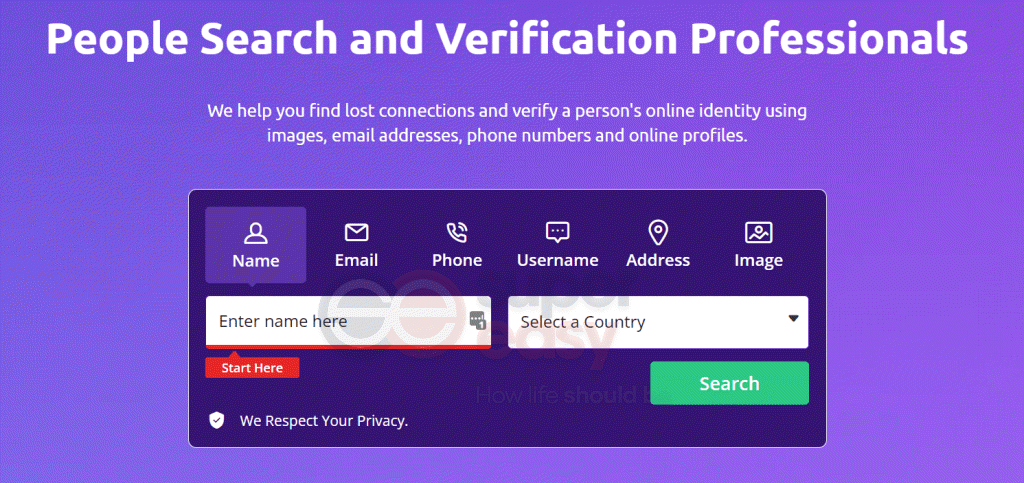Select the Name tab label
Image resolution: width=1024 pixels, height=483 pixels.
pos(255,261)
